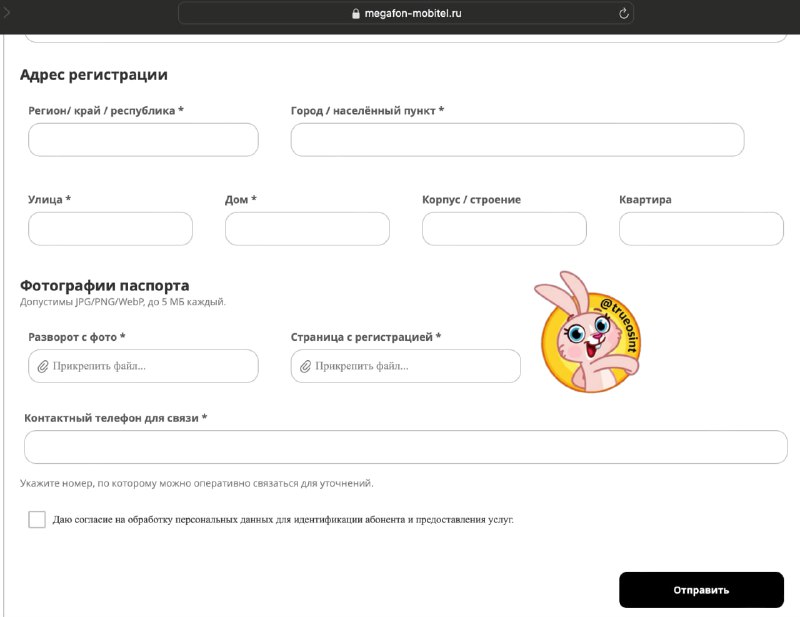800x617 pixels.
Task: Click the Город / населённый пункт input
Action: click(x=517, y=140)
